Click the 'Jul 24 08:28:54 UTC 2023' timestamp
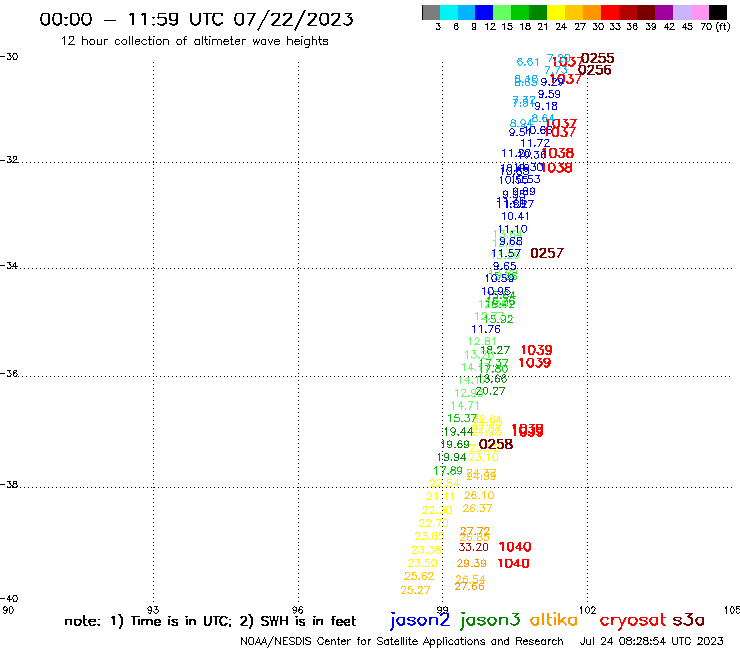Viewport: 740px width, 650px height. click(651, 641)
